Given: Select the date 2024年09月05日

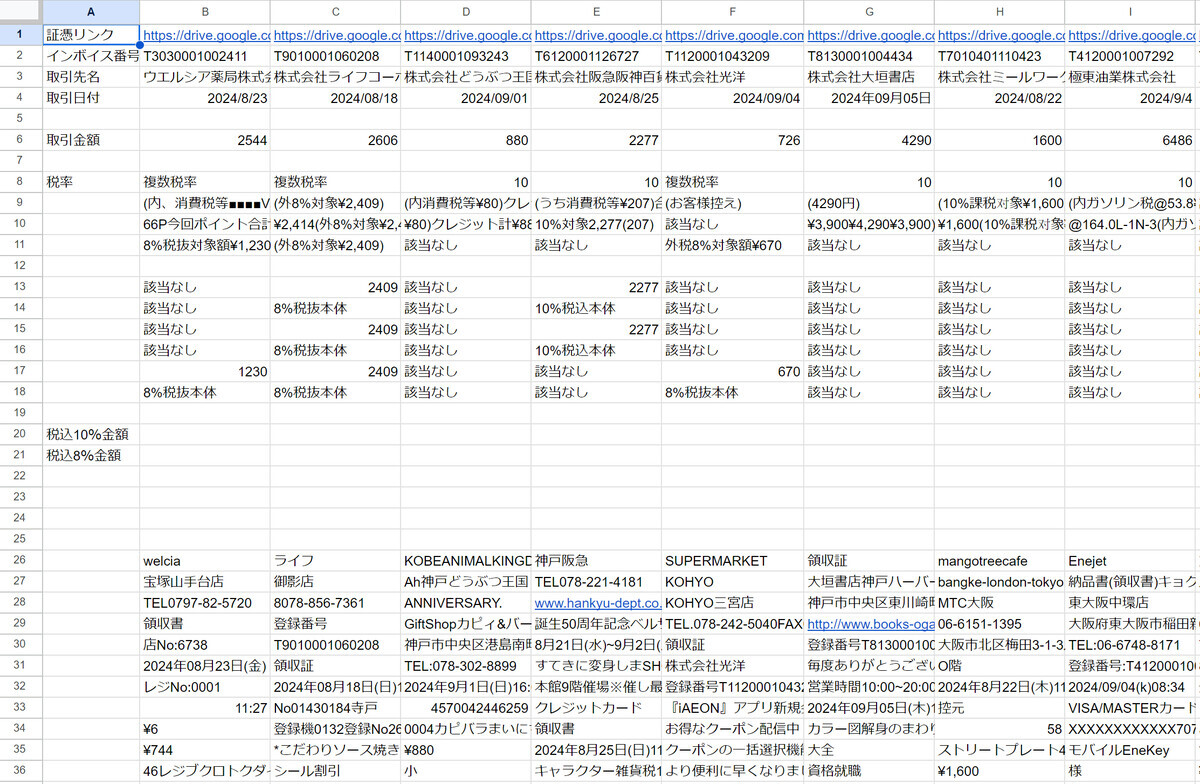Looking at the screenshot, I should pyautogui.click(x=870, y=98).
